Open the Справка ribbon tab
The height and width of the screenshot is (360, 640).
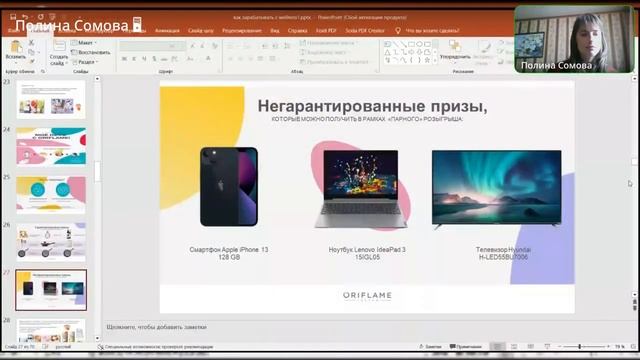point(298,31)
